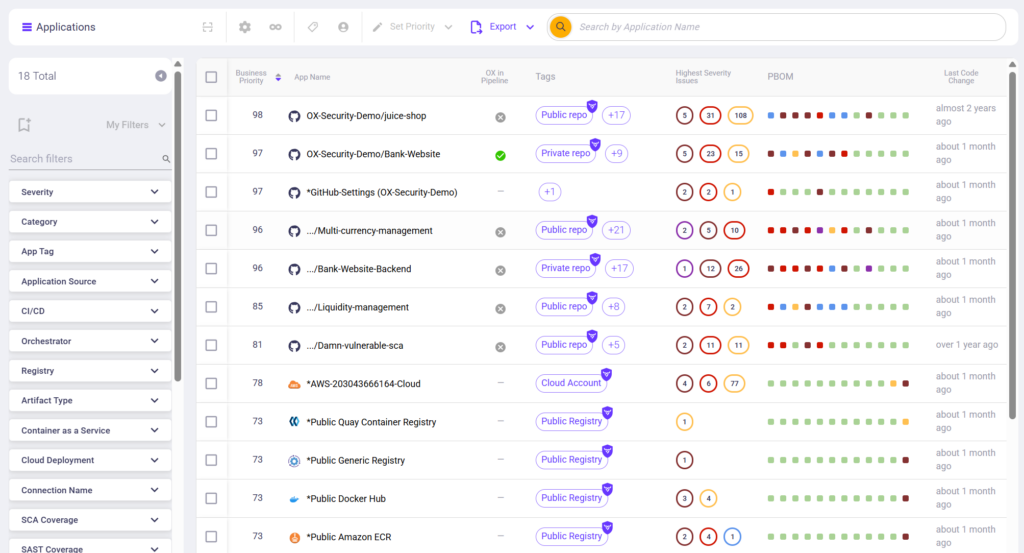The width and height of the screenshot is (1024, 553).
Task: Expand the Orchestrator filter
Action: (90, 341)
